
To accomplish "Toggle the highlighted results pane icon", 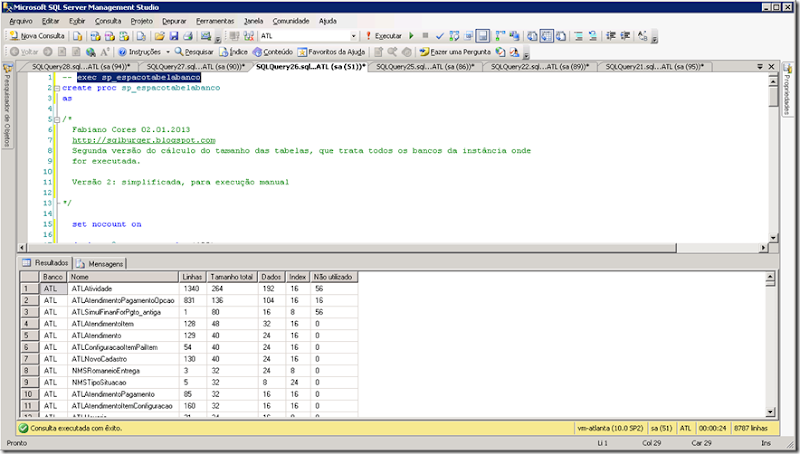I will coord(483,36).
